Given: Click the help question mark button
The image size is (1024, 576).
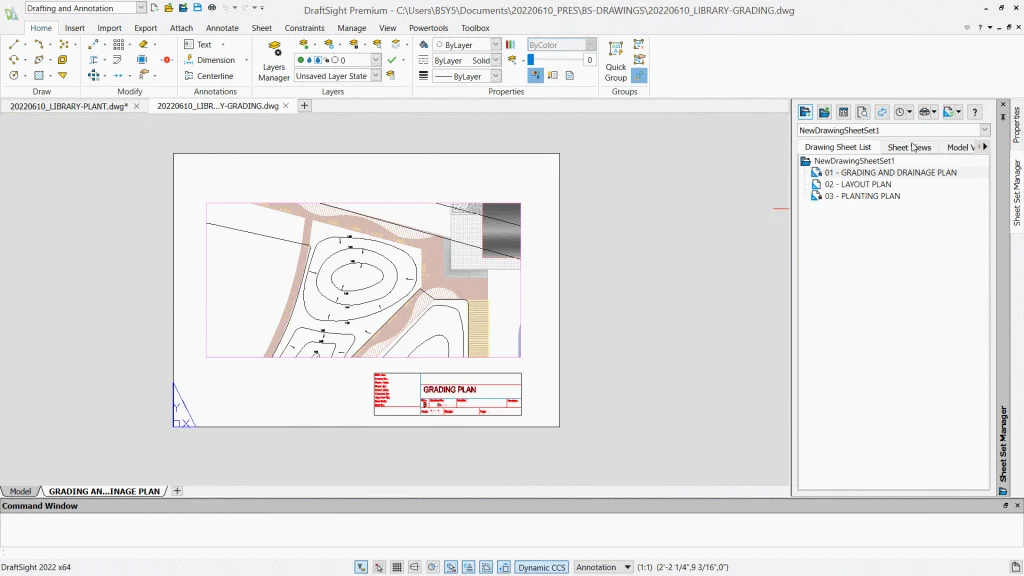Looking at the screenshot, I should pos(975,112).
